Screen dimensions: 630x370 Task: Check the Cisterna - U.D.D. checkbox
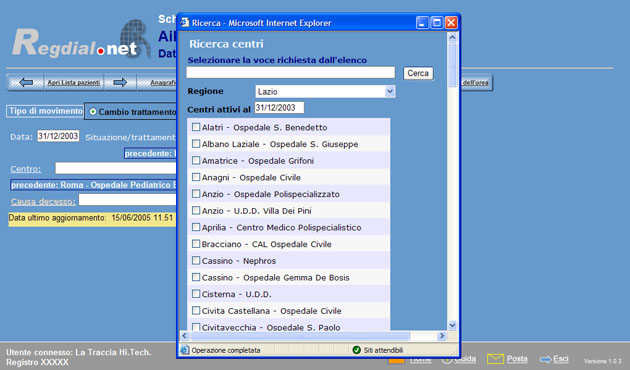tap(196, 294)
